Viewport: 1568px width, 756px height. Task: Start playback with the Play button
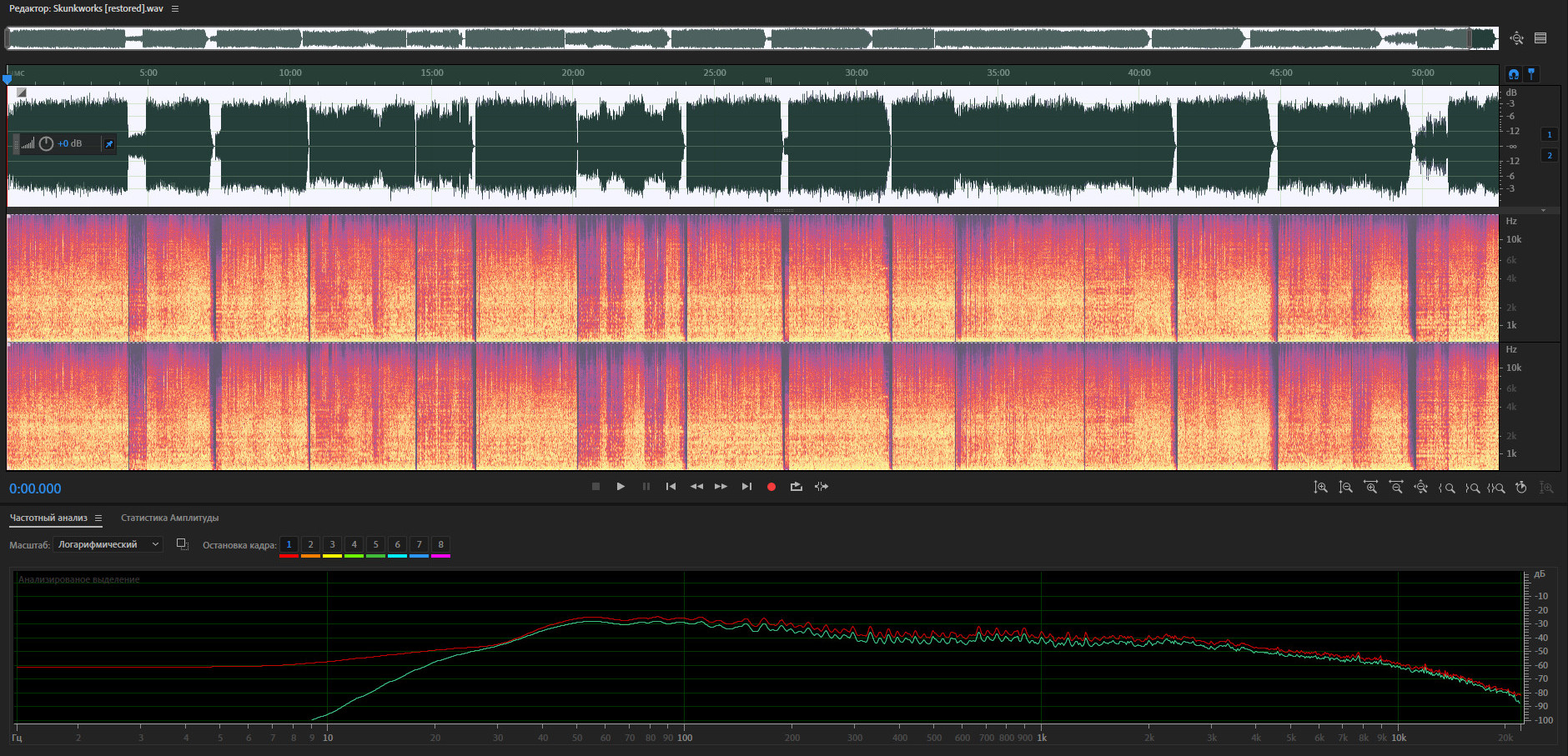[621, 487]
